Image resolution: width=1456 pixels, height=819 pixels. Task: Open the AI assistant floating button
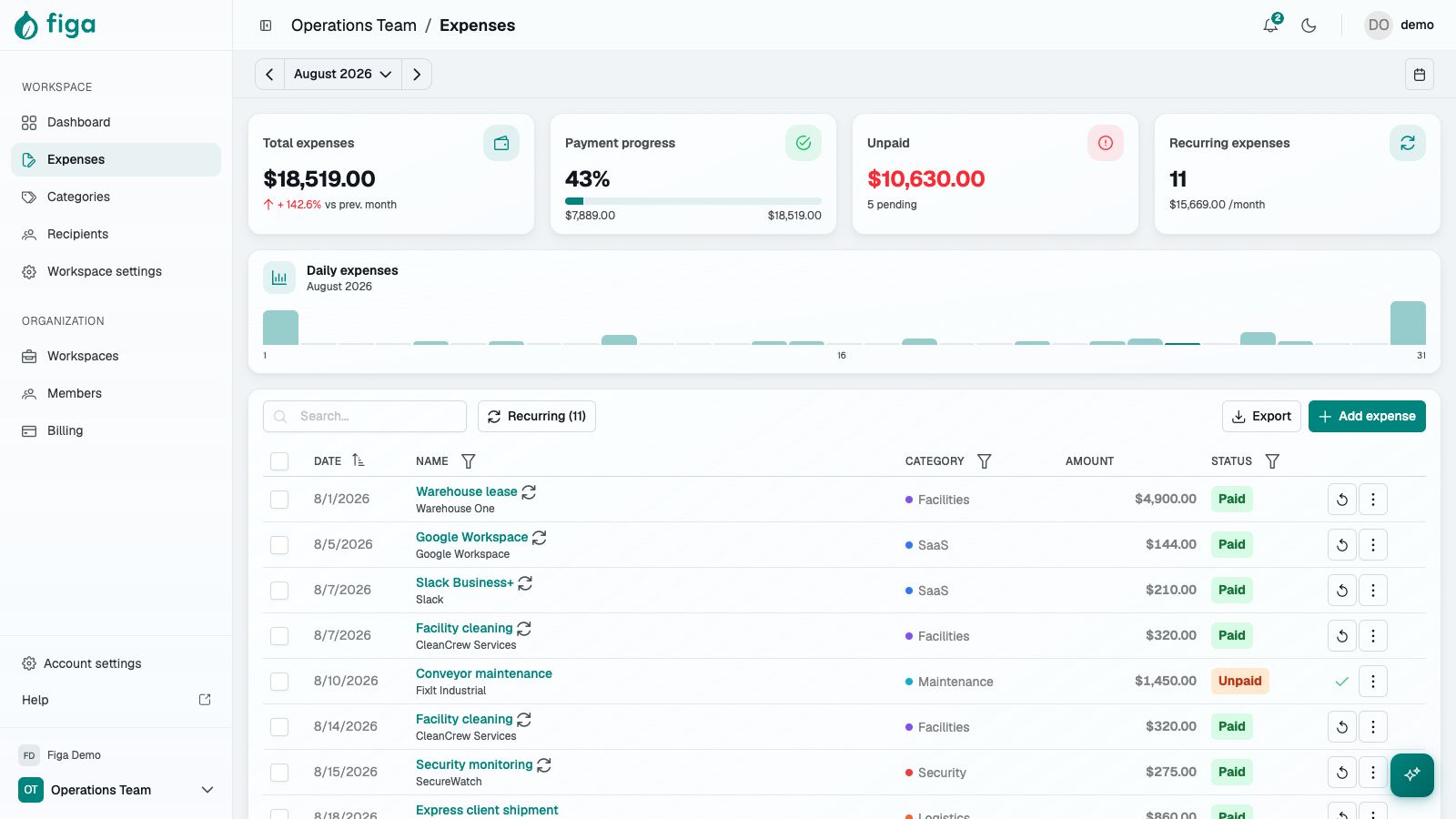[1412, 775]
